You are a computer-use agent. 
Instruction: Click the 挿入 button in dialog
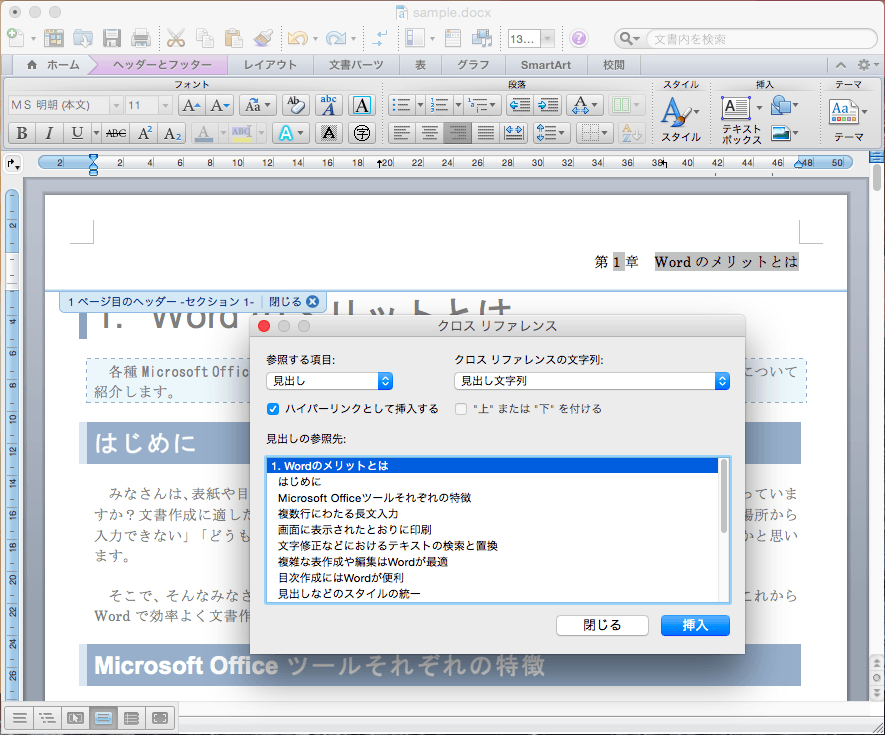click(695, 625)
